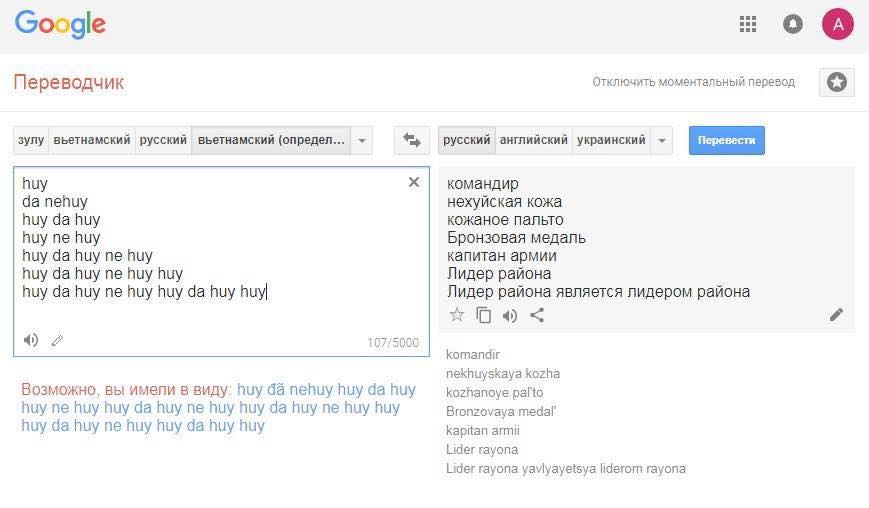The image size is (869, 508).
Task: Suggest an edit with the pencil icon
Action: point(836,315)
